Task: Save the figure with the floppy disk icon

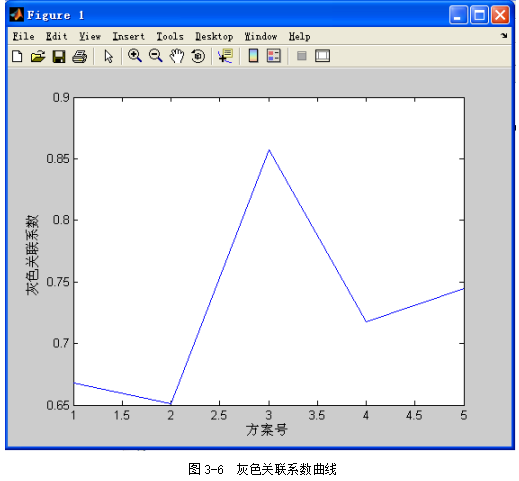Action: (x=59, y=56)
